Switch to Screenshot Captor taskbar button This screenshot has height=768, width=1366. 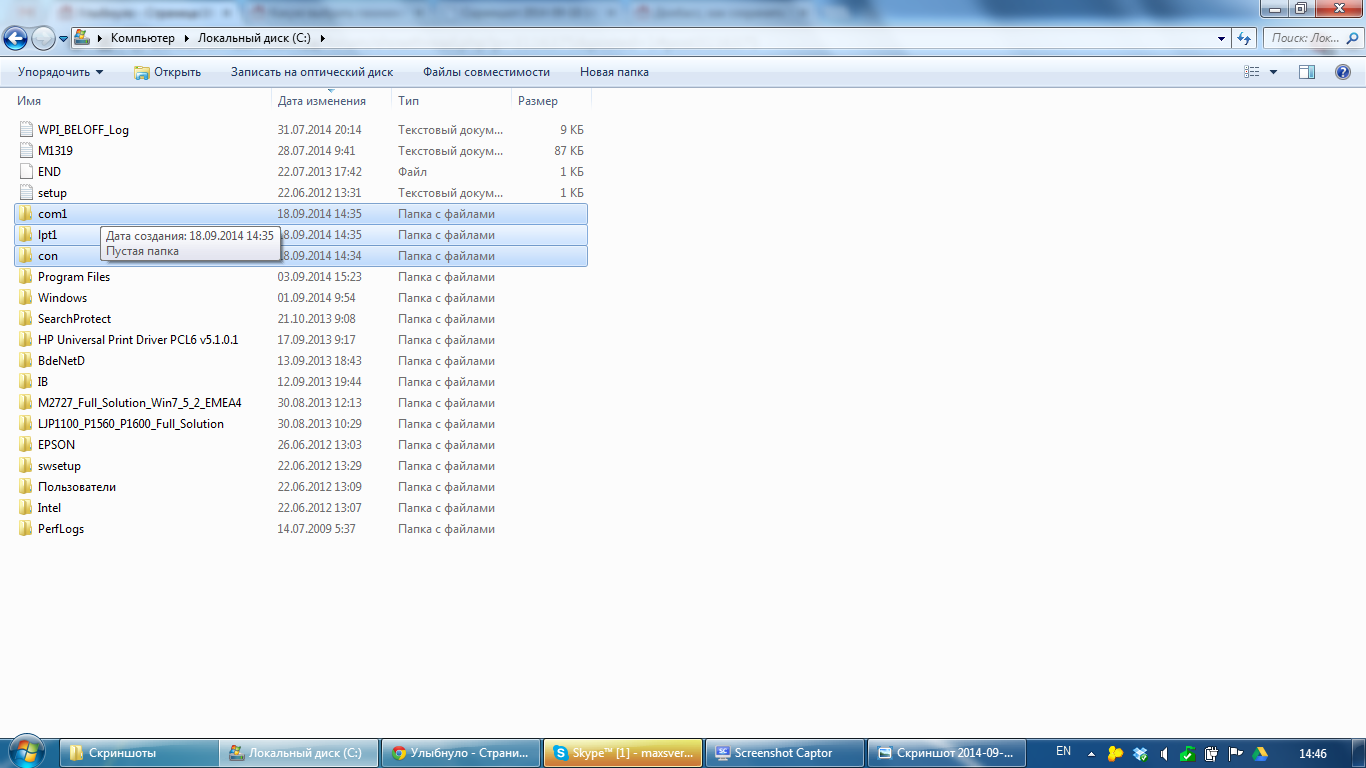point(784,753)
